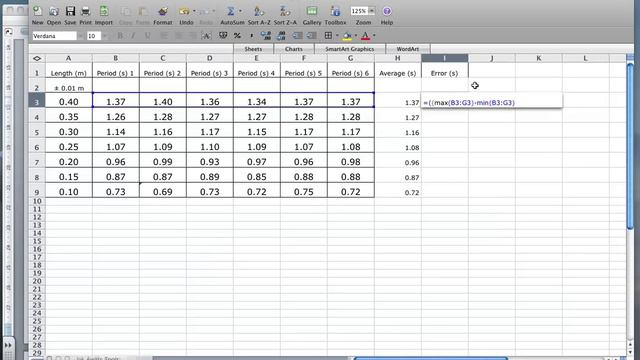
Task: Click the select-all corner of the sheet
Action: (x=37, y=58)
